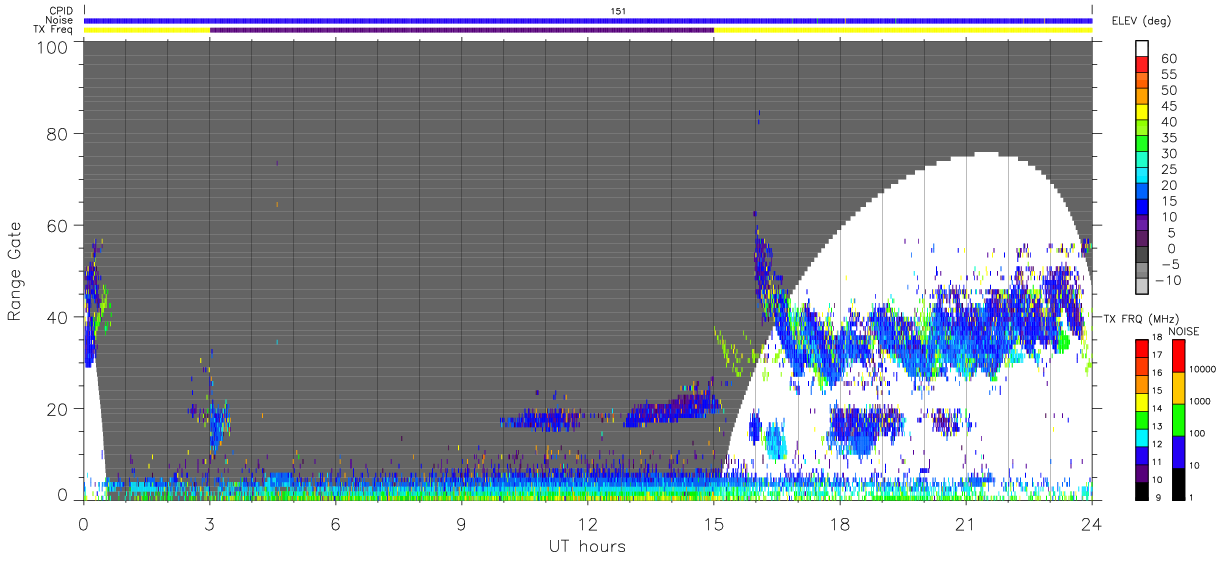This screenshot has width=1228, height=567.
Task: Click the 40 tick label on the Range Gate axis
Action: pos(59,317)
